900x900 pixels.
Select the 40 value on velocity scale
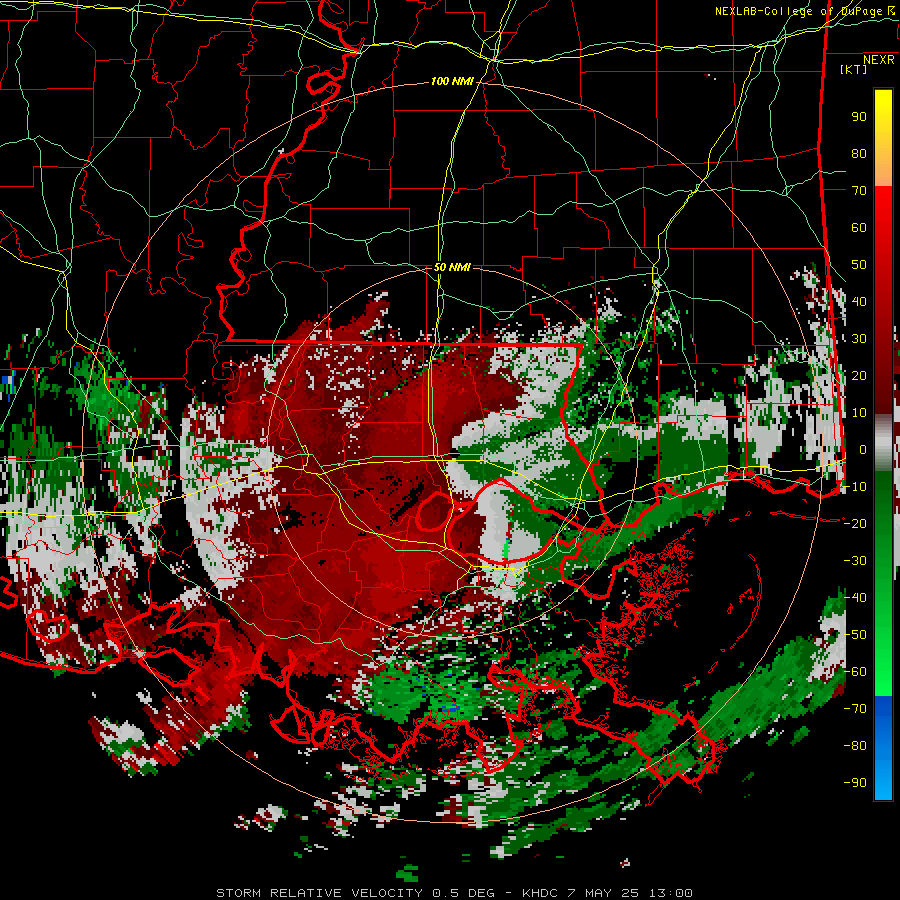(859, 301)
